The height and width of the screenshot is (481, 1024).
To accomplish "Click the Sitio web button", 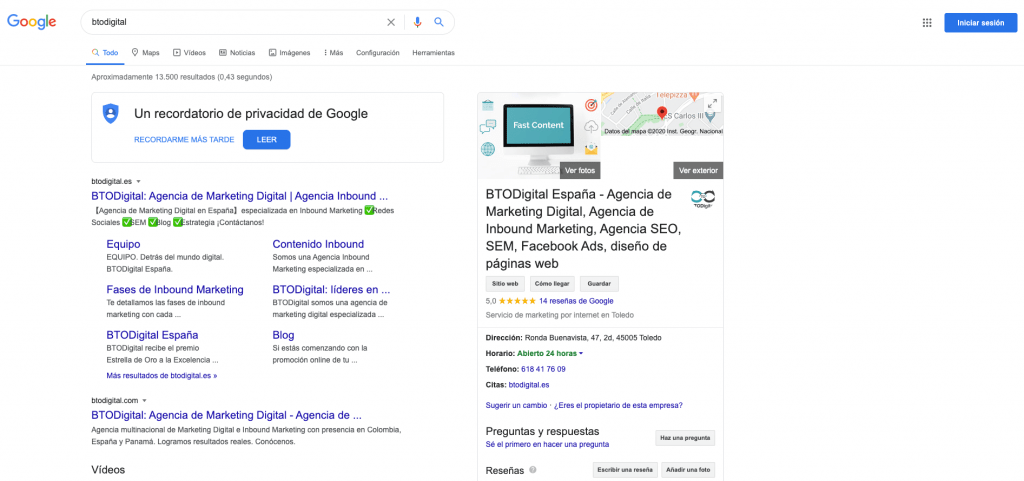I will pos(505,284).
